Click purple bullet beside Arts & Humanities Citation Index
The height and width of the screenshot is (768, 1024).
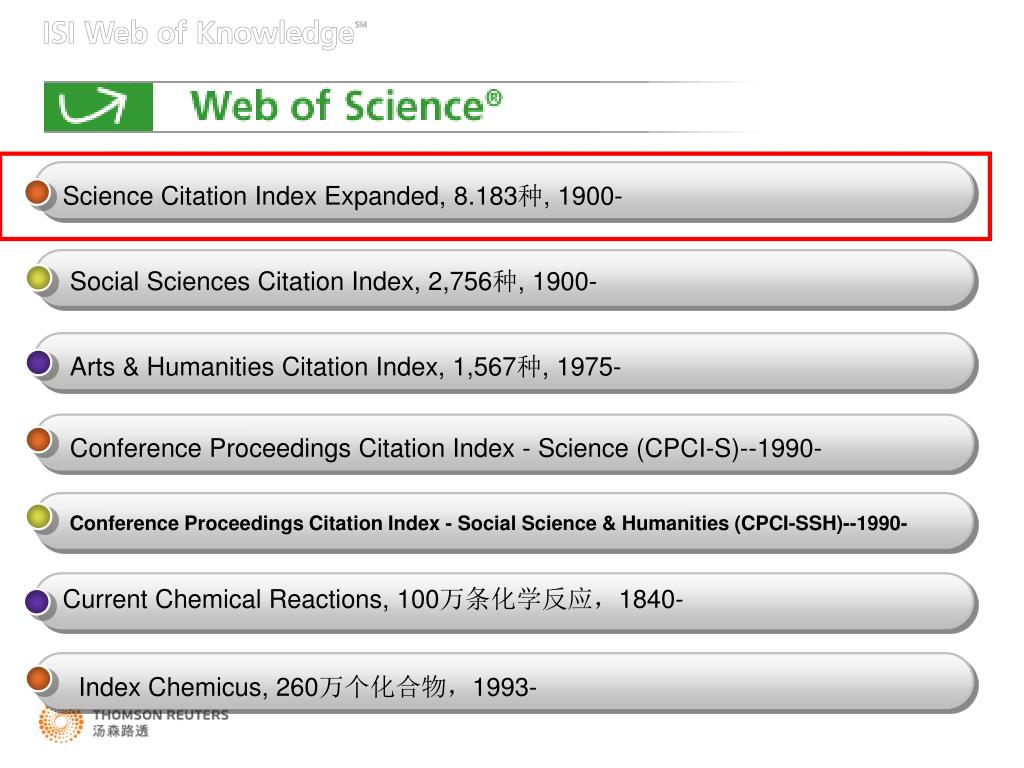39,362
